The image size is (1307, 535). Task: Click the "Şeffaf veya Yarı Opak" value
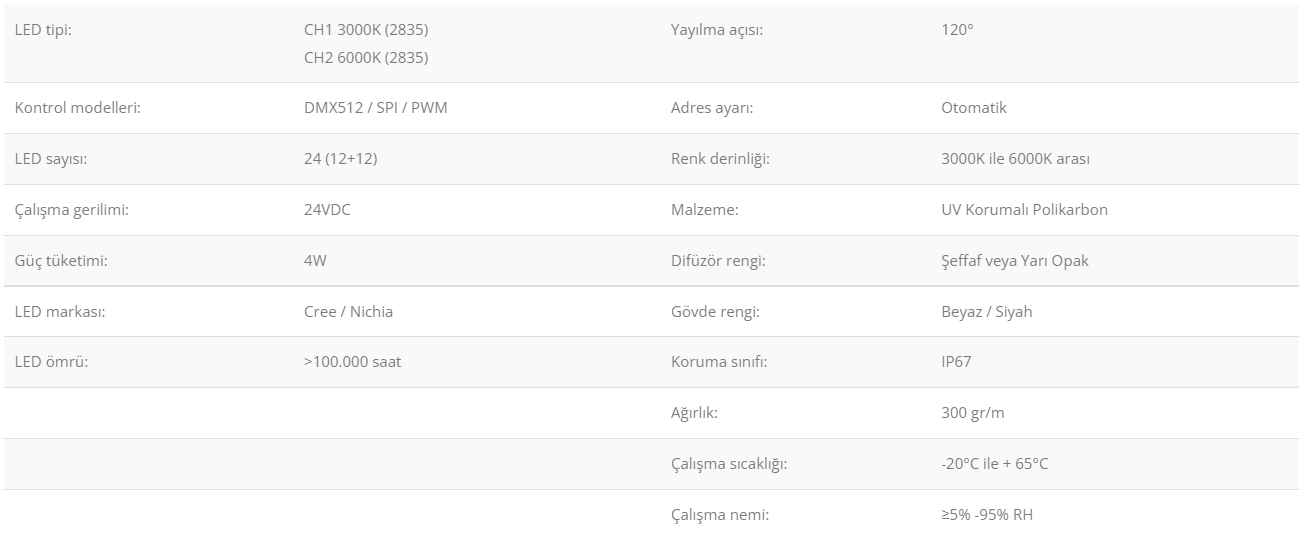click(1014, 261)
